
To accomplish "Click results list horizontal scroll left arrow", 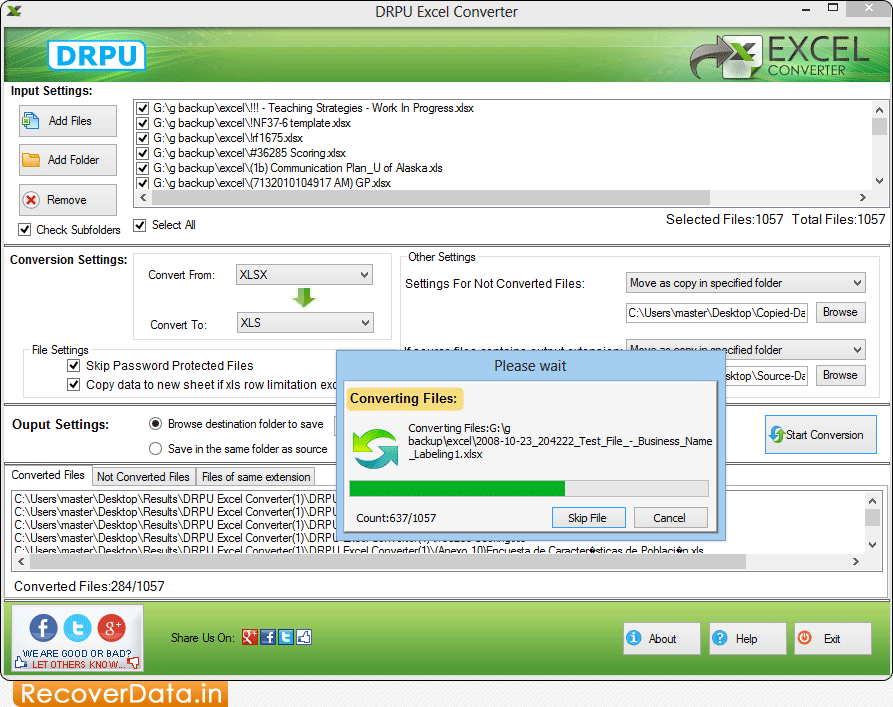I will 21,562.
